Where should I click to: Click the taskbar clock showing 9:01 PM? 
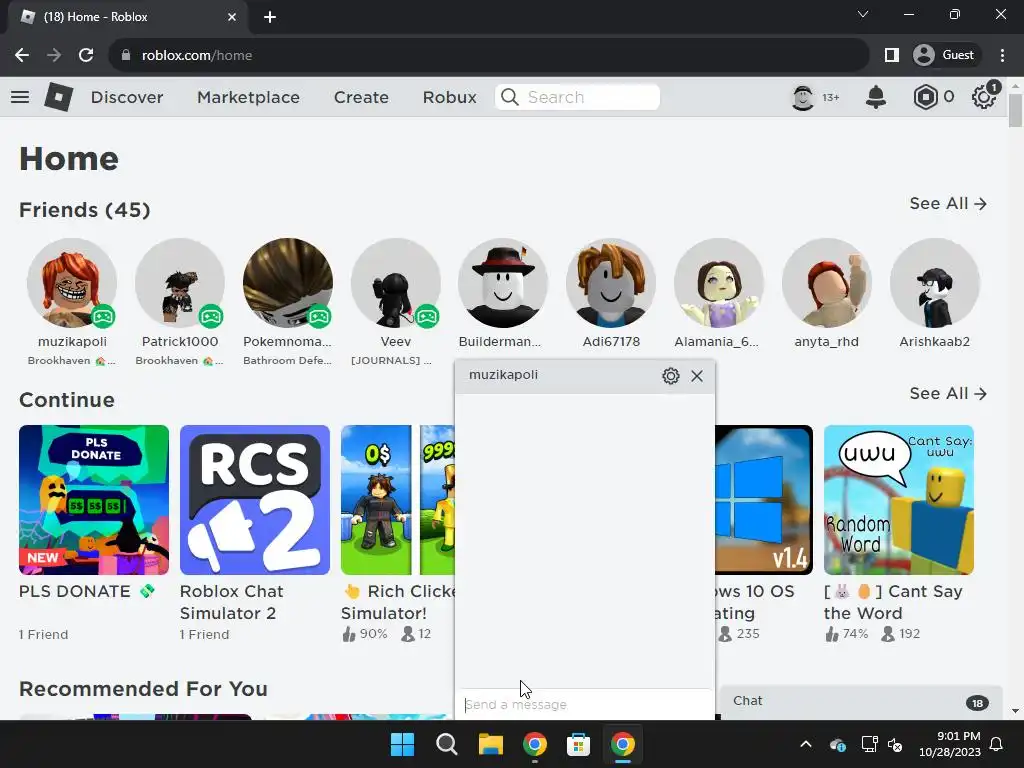click(950, 744)
